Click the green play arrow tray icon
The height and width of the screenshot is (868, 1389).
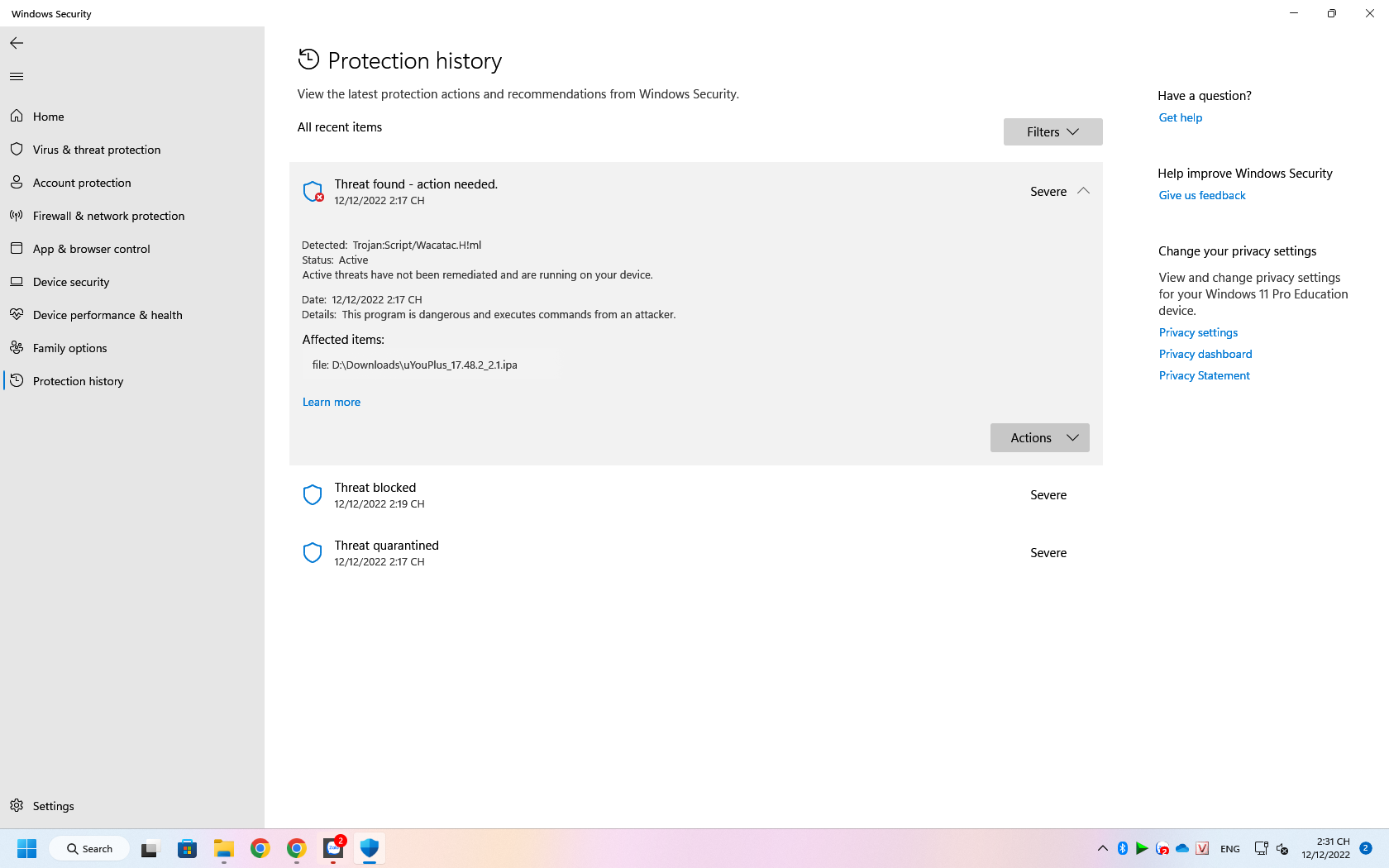(1142, 848)
